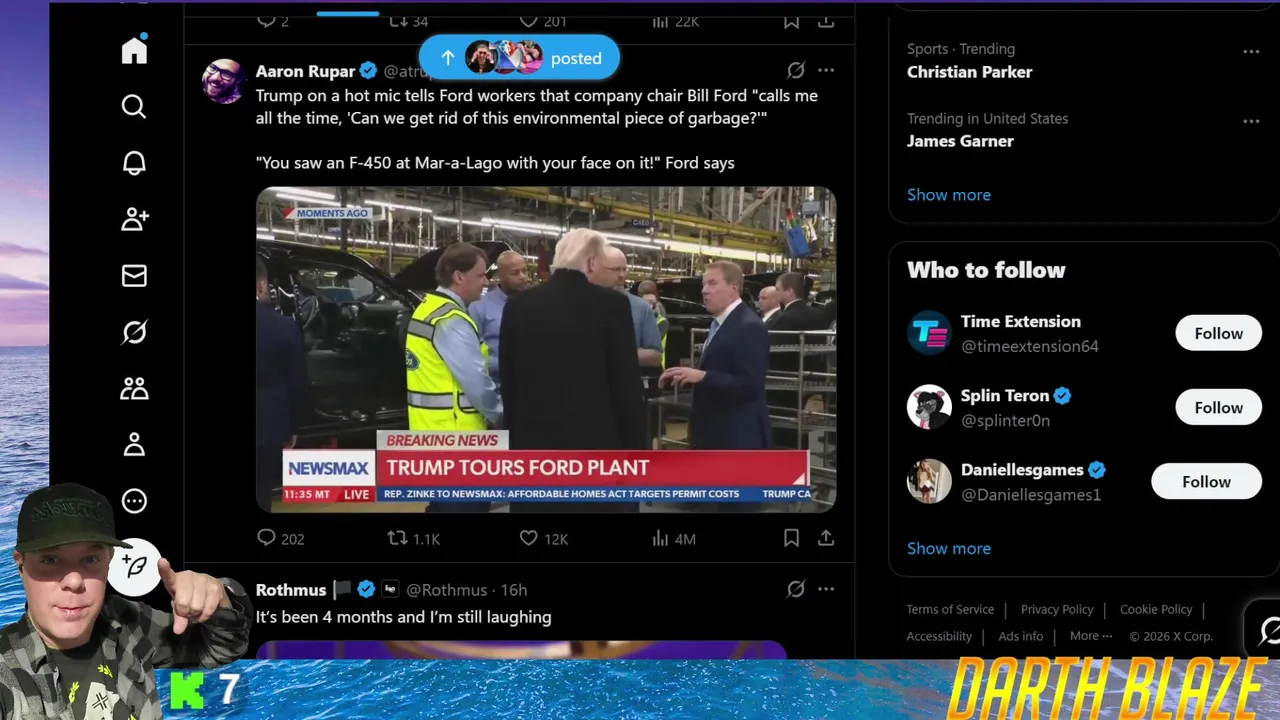The width and height of the screenshot is (1280, 720).
Task: Bookmark Aaron Rupar's post
Action: coord(791,538)
